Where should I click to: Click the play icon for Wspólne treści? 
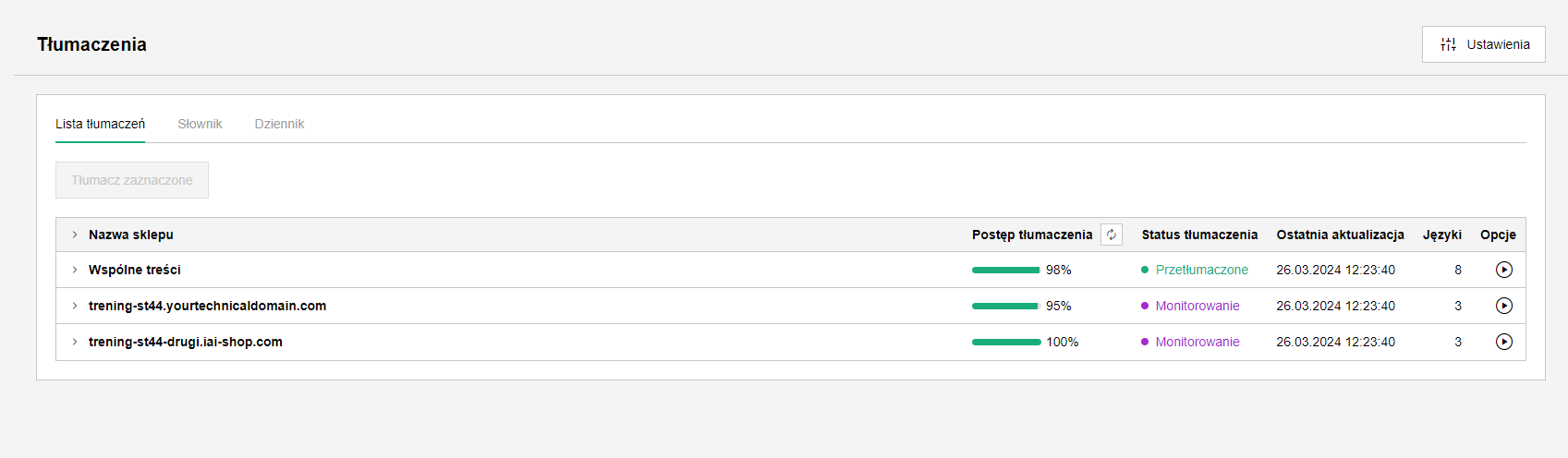point(1504,270)
